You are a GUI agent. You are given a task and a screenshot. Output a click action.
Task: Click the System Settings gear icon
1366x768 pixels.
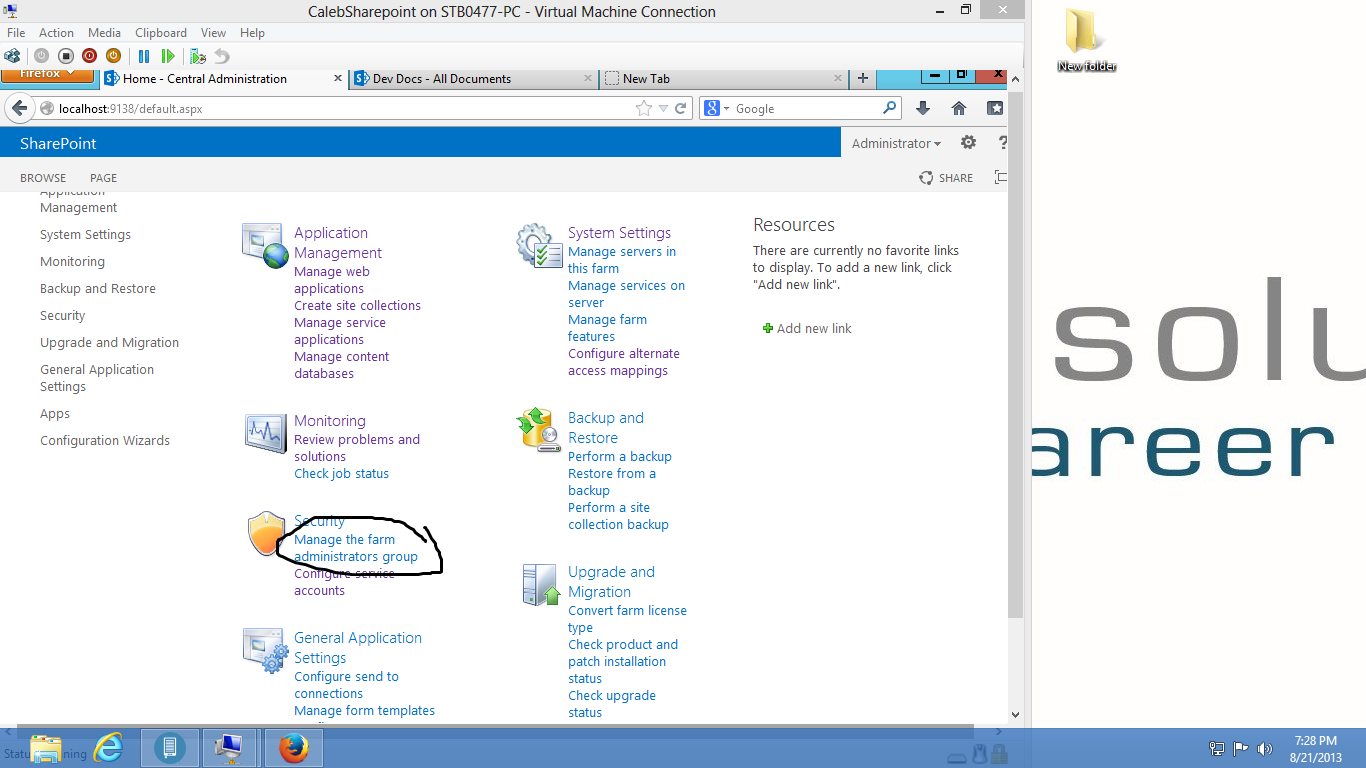[x=539, y=246]
